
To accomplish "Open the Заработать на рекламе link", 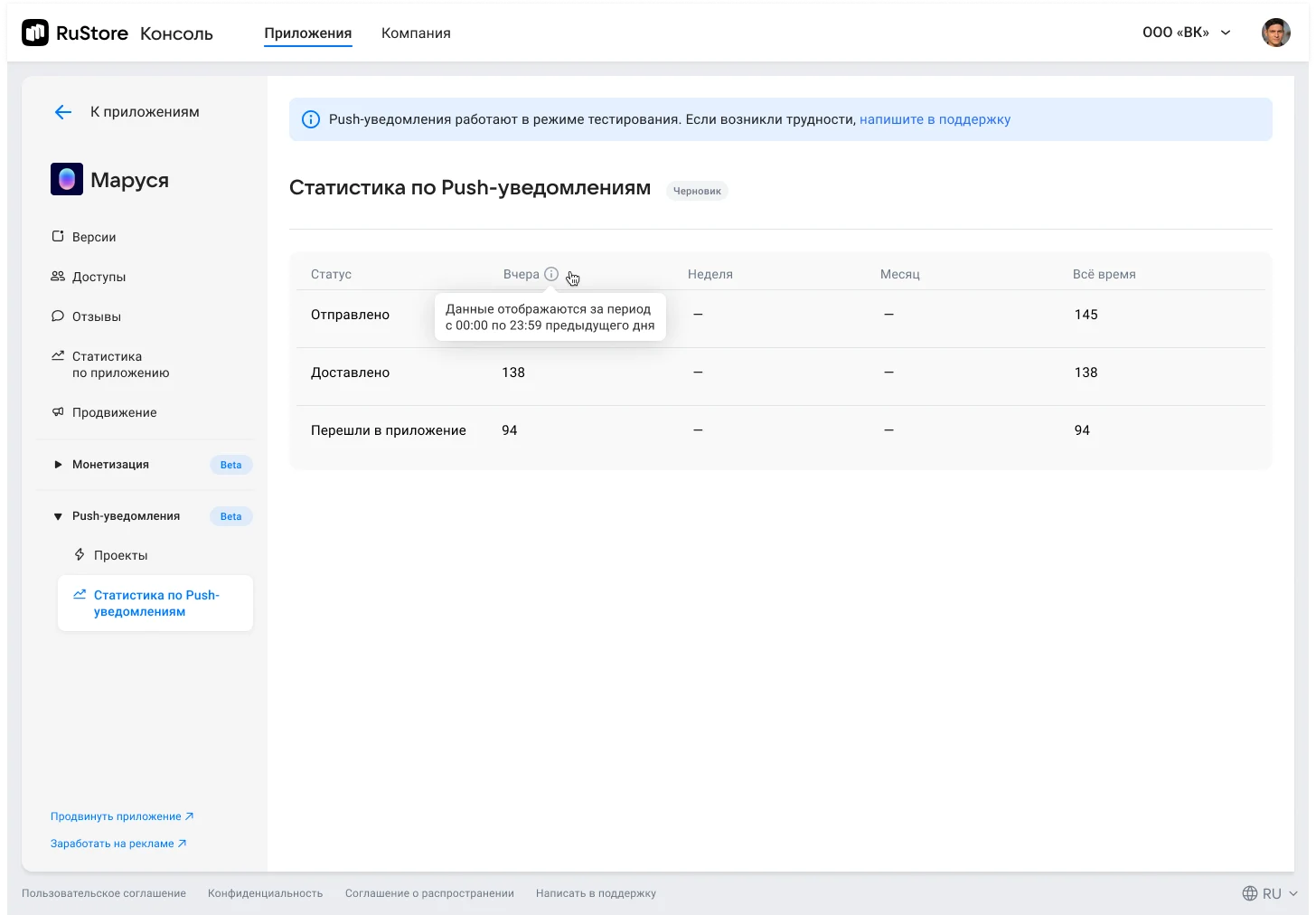I will point(118,844).
